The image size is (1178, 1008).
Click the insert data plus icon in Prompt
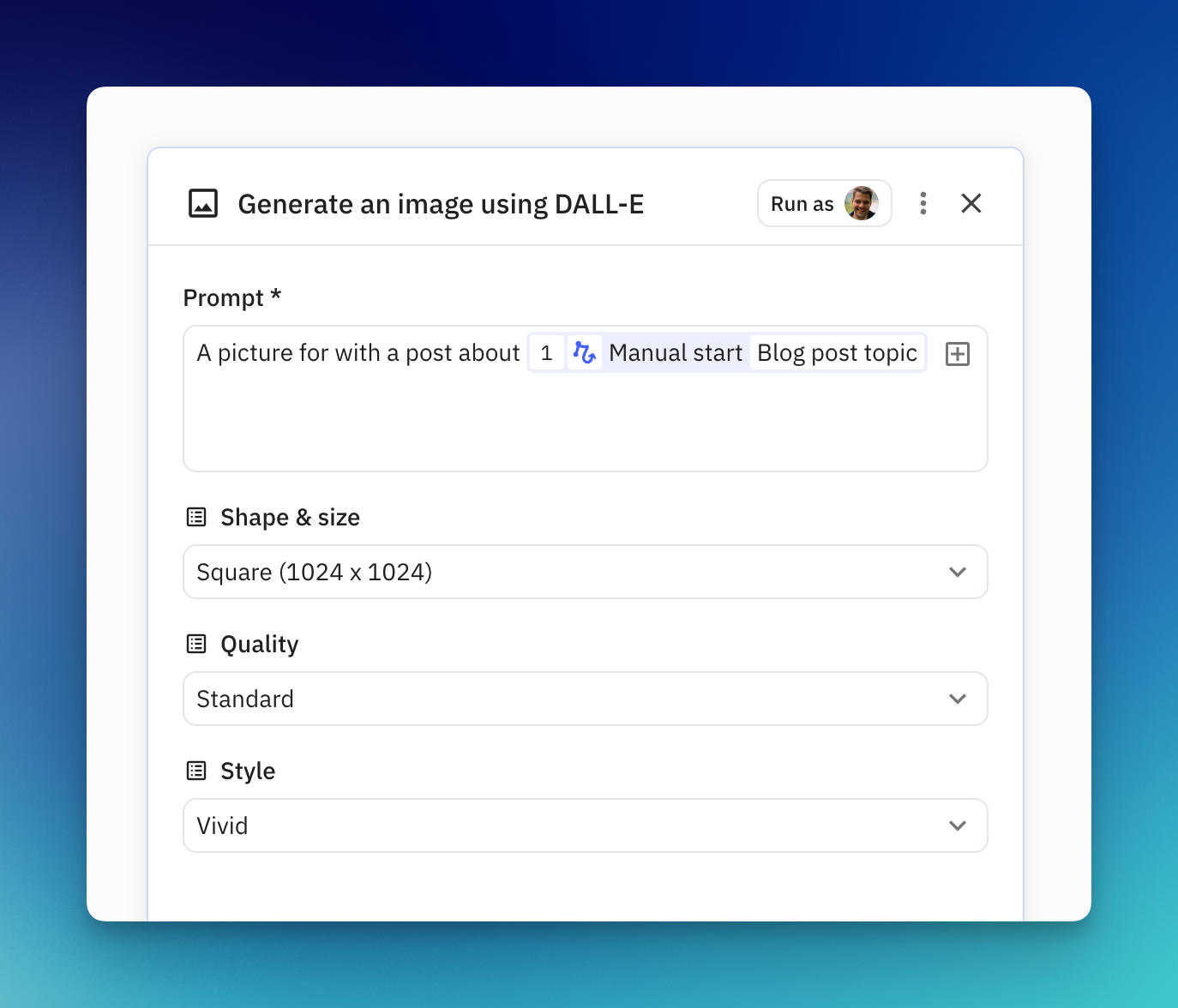point(958,354)
